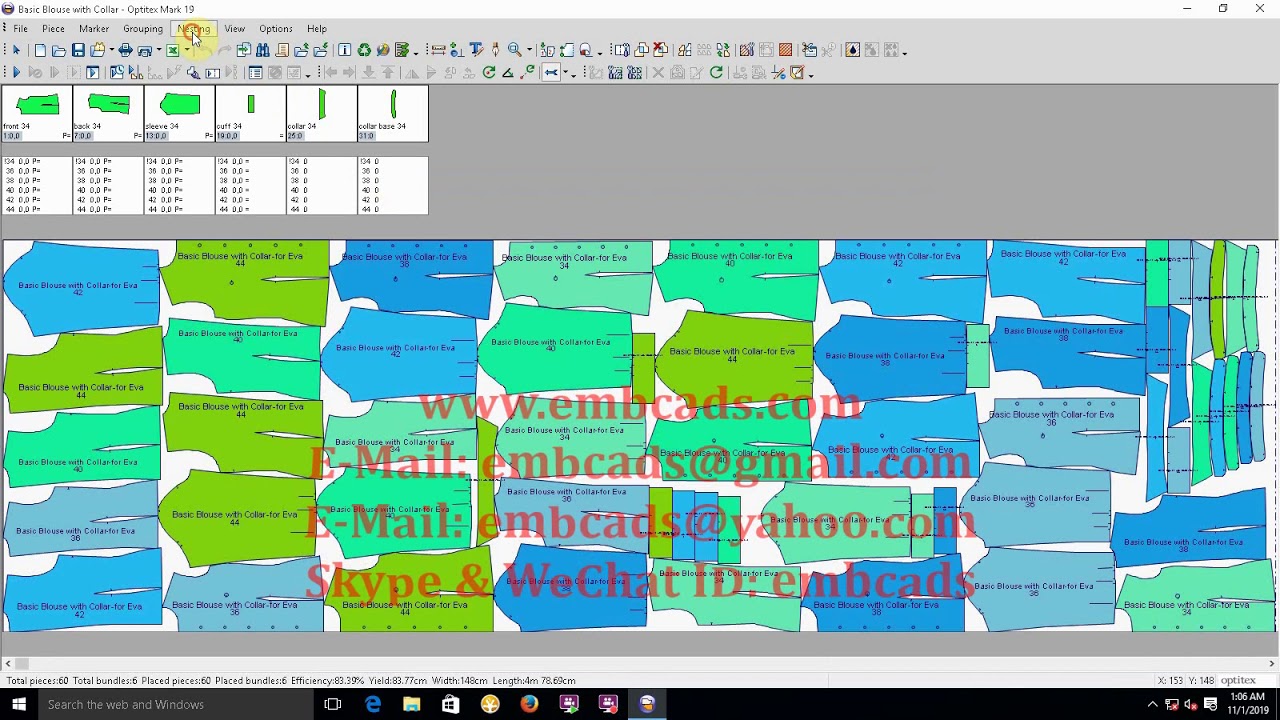Open the Nesting menu
Image resolution: width=1280 pixels, height=720 pixels.
tap(194, 29)
